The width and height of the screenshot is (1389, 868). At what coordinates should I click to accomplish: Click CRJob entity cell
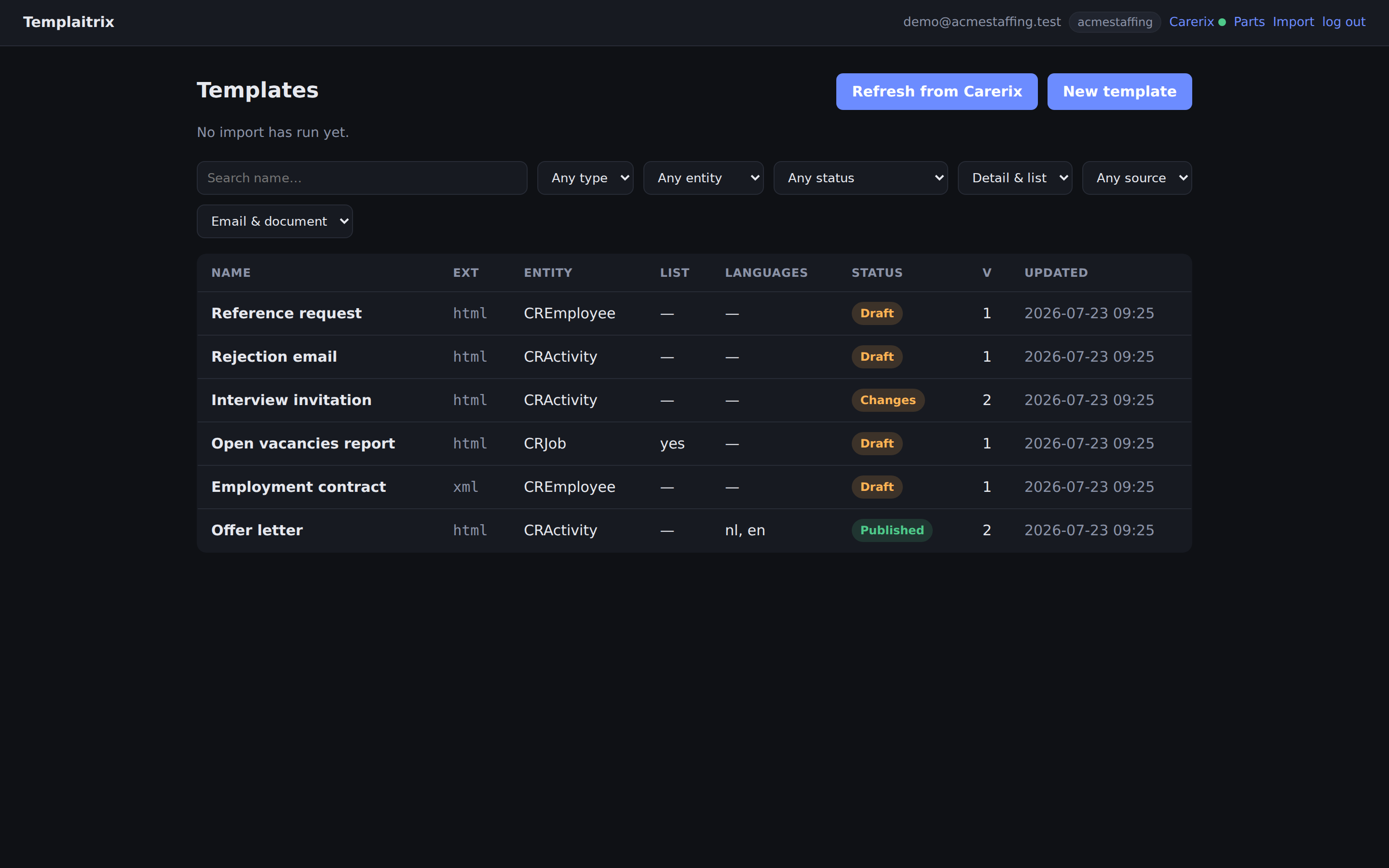[545, 443]
